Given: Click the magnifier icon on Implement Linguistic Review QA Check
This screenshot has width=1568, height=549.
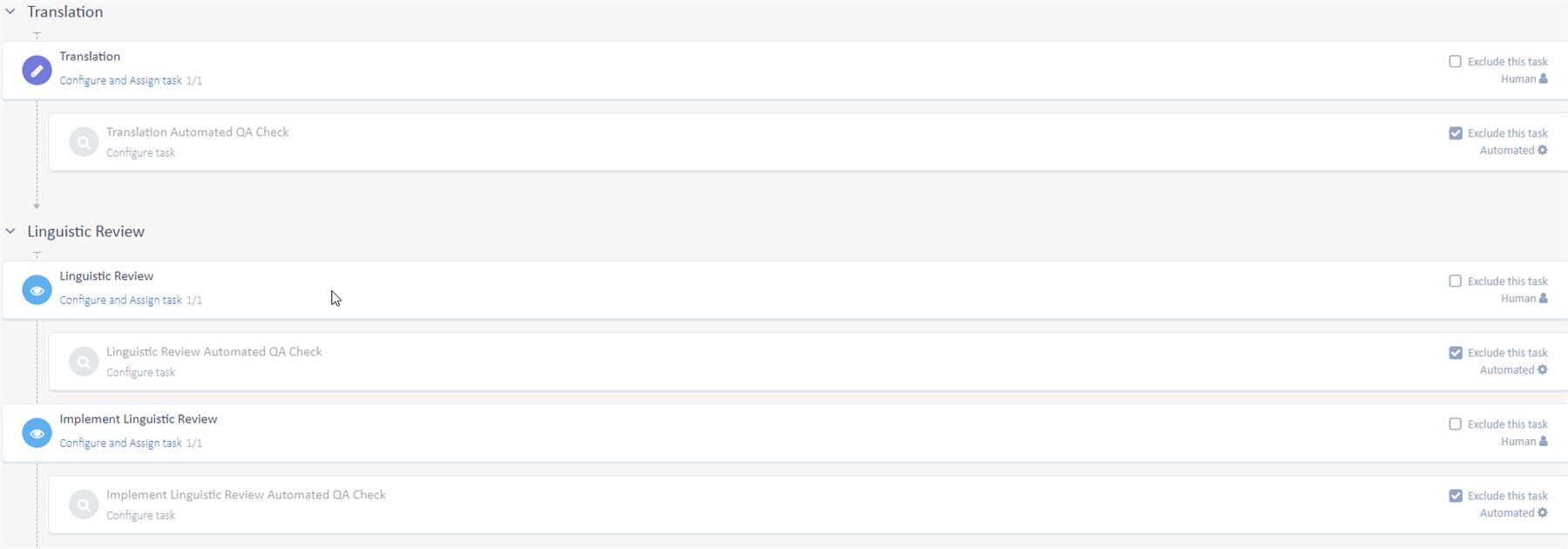Looking at the screenshot, I should coord(84,504).
